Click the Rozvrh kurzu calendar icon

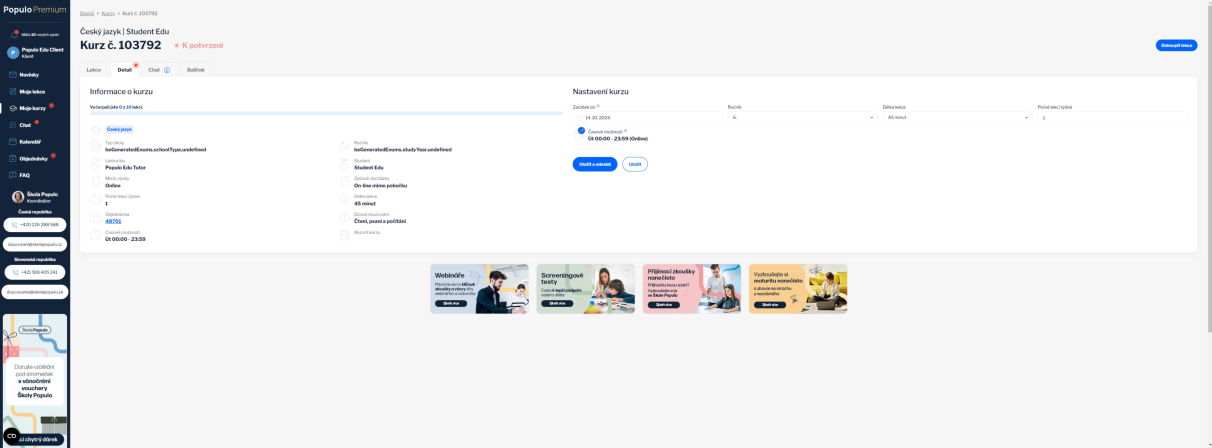coord(345,234)
